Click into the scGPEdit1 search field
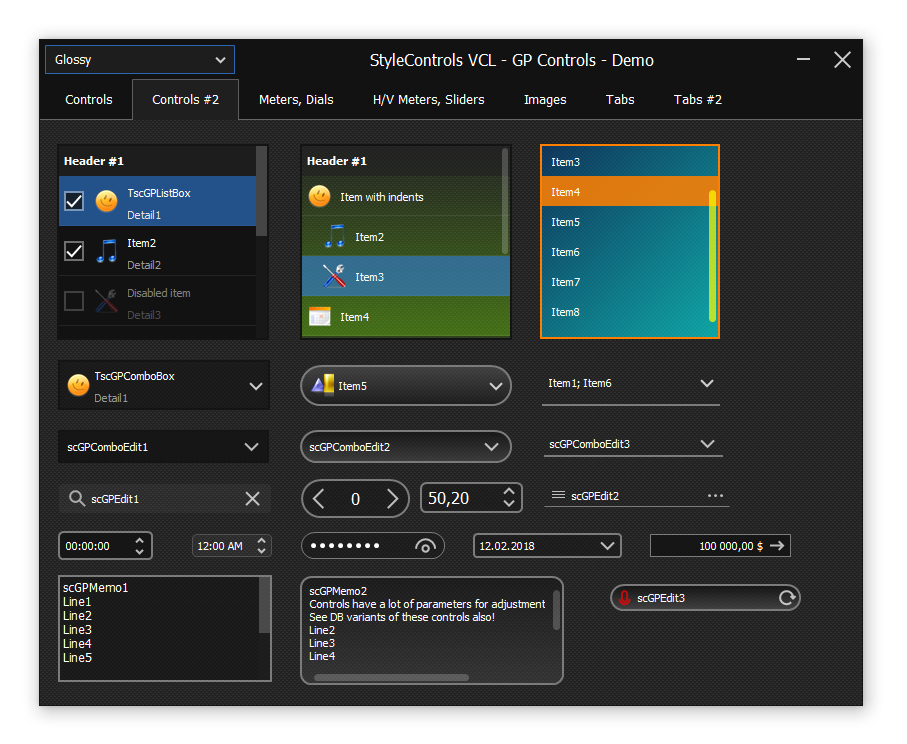Image resolution: width=907 pixels, height=744 pixels. click(x=164, y=499)
